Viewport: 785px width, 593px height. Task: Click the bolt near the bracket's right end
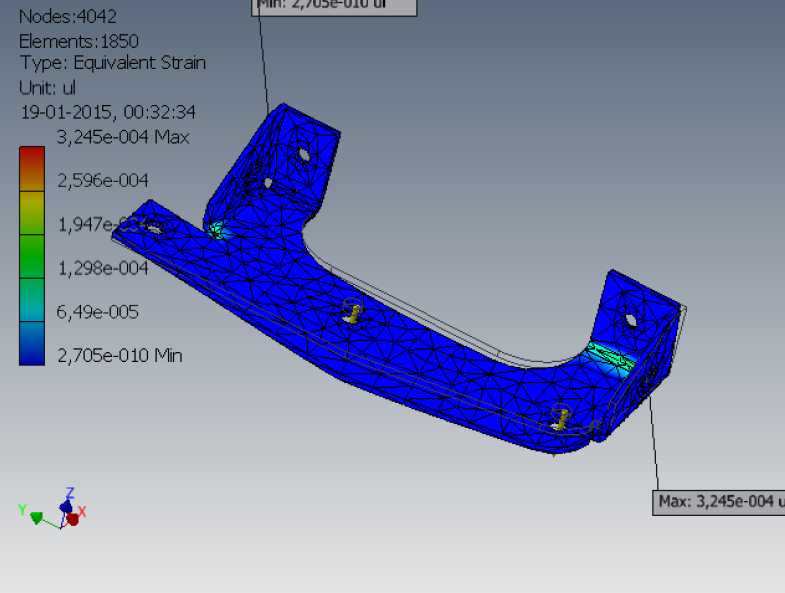tap(561, 420)
